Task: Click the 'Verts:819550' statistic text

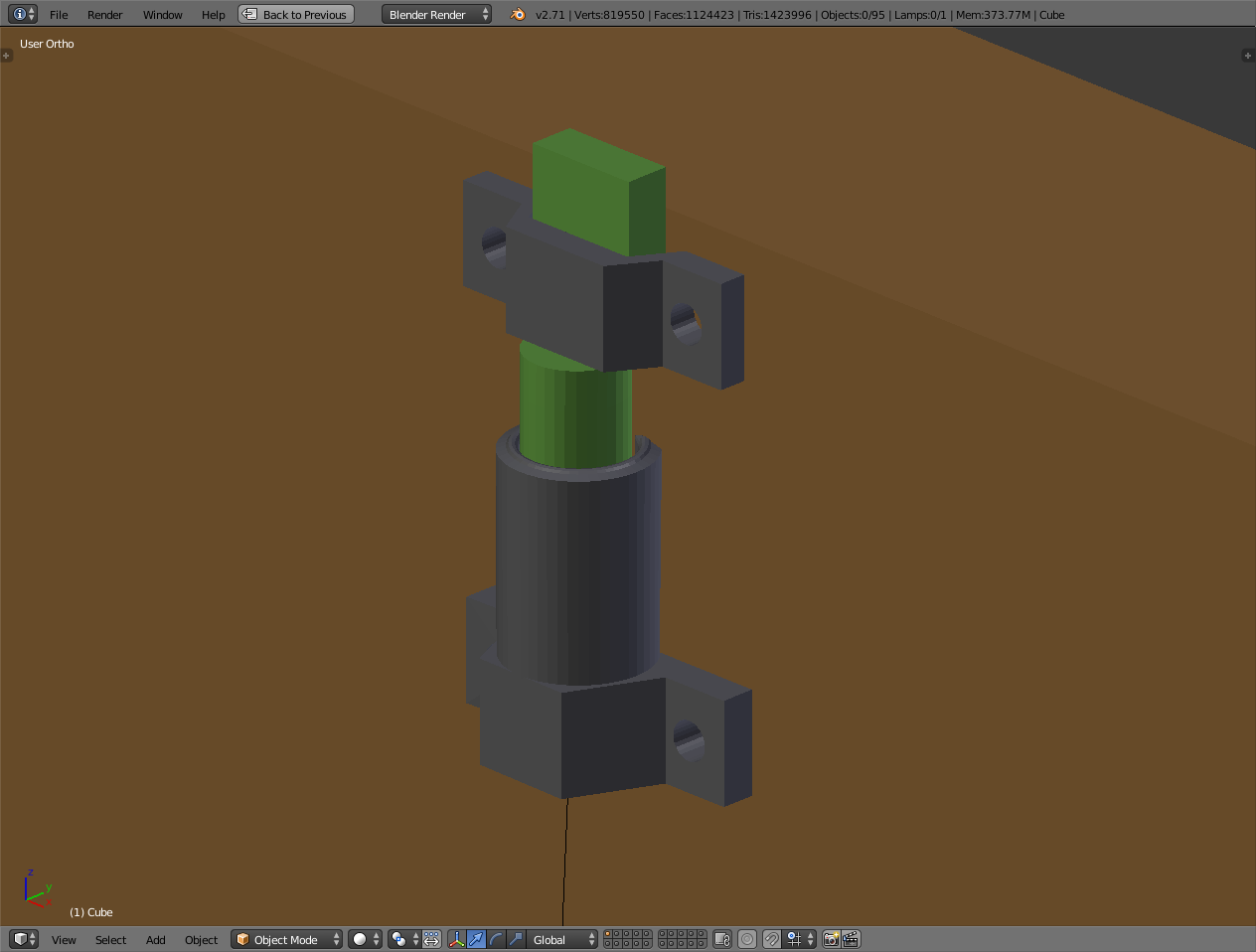Action: [x=609, y=15]
